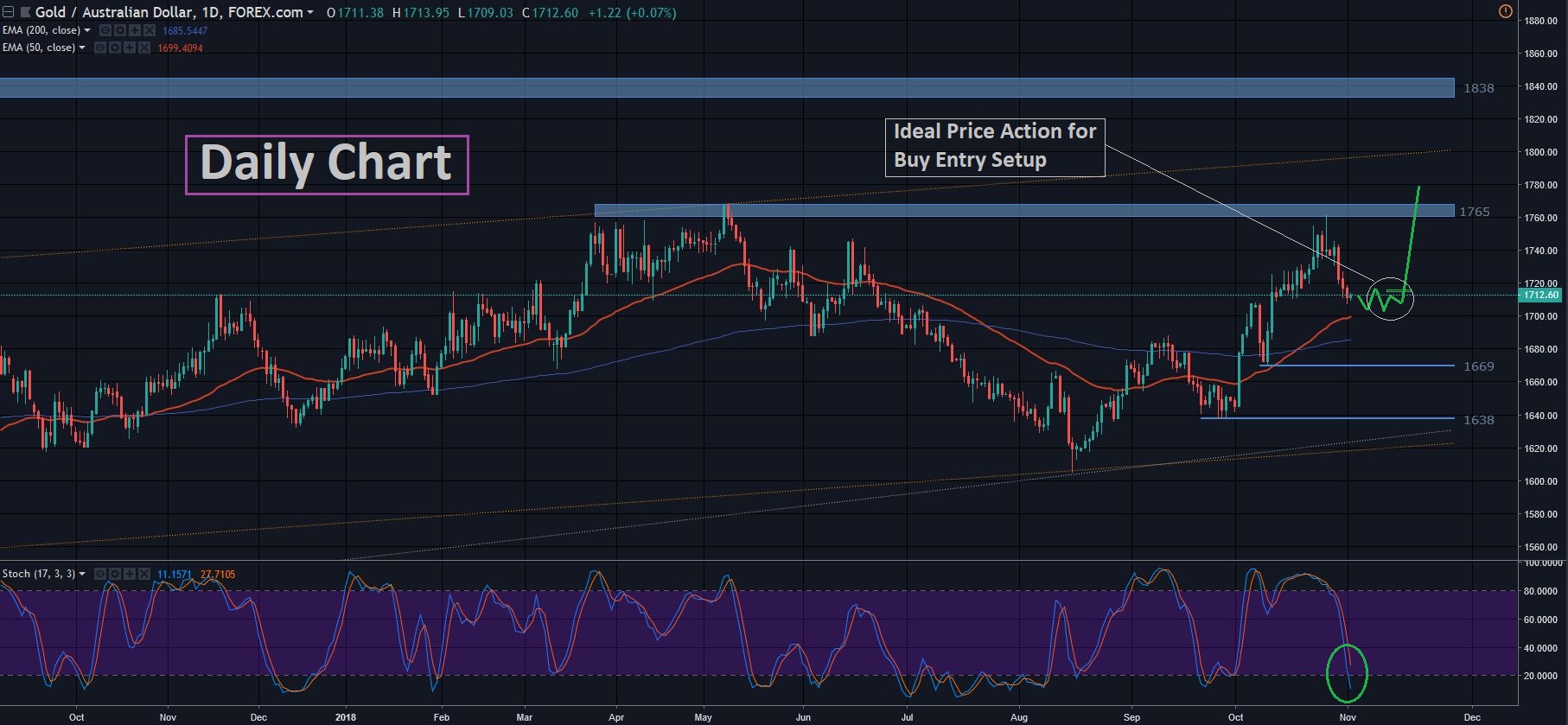Click the Sep label on the time axis
The width and height of the screenshot is (1568, 725).
(x=1131, y=717)
